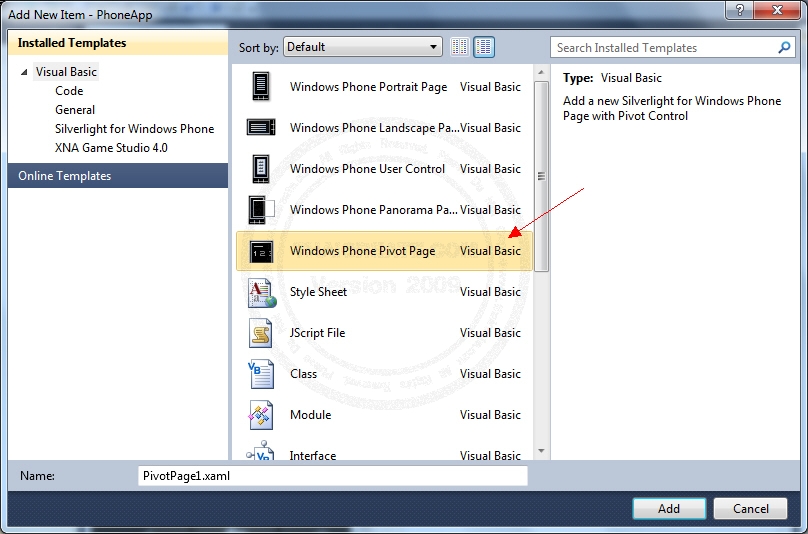
Task: Select the Windows Phone Portrait Page icon
Action: point(261,86)
